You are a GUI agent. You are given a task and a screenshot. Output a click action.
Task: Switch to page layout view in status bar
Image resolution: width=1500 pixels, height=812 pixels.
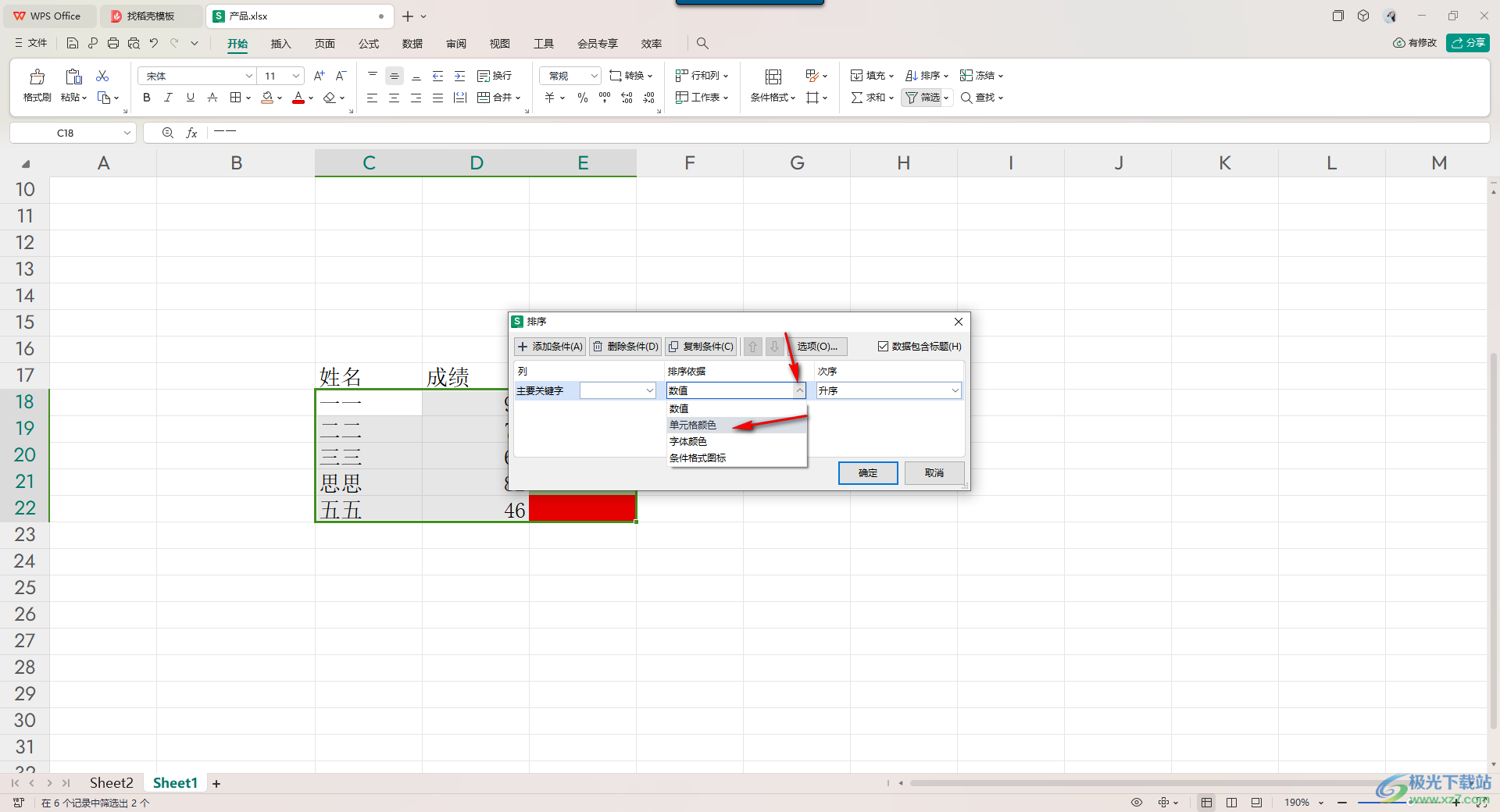[x=1232, y=802]
